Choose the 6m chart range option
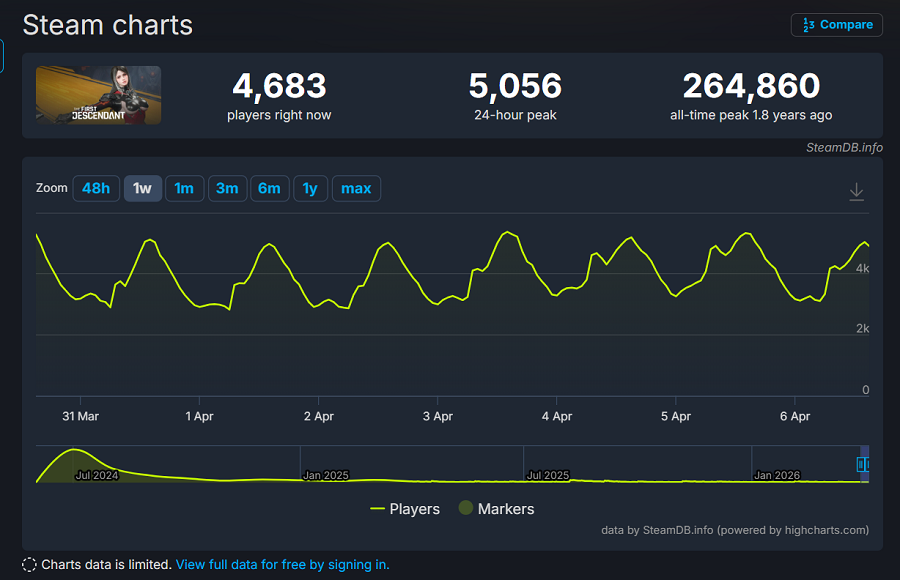 [x=269, y=188]
